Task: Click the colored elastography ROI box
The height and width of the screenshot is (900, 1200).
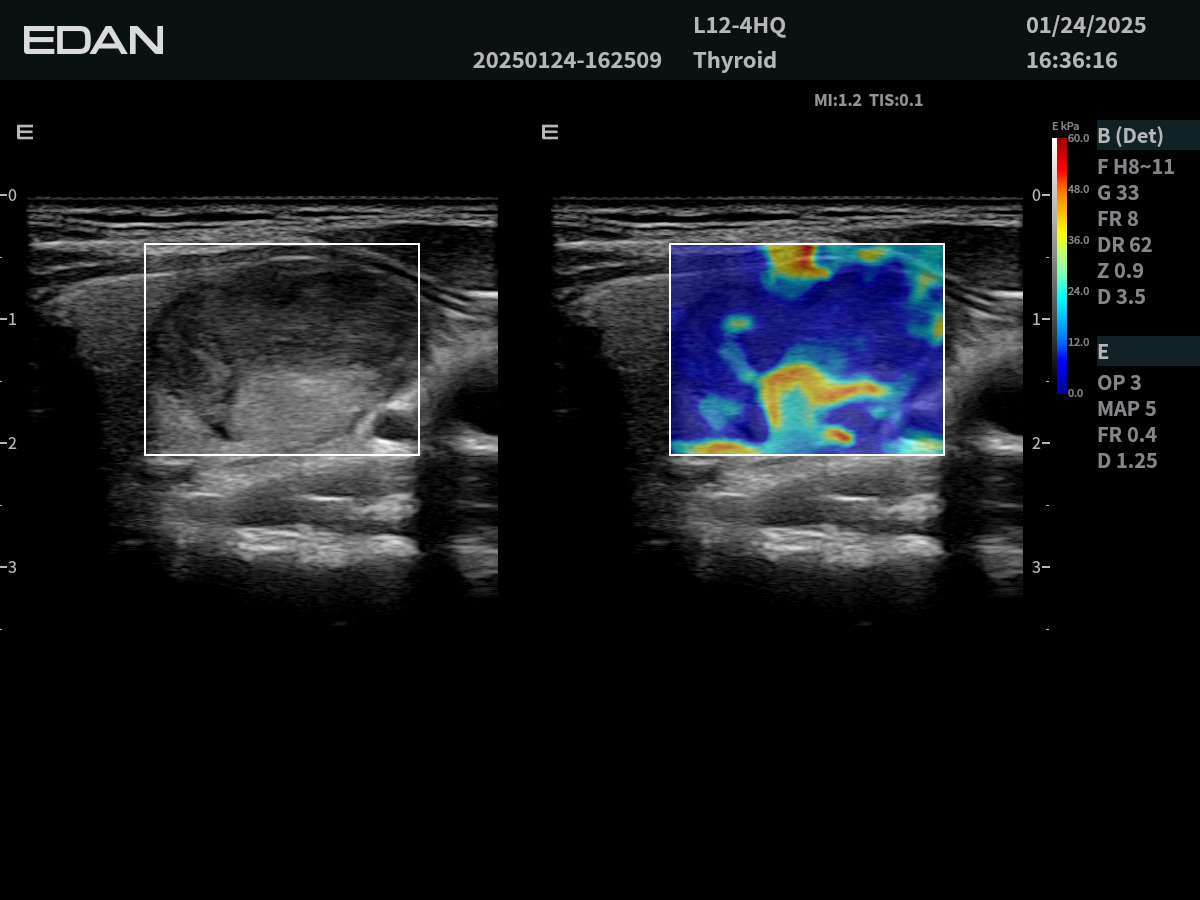Action: [x=806, y=349]
